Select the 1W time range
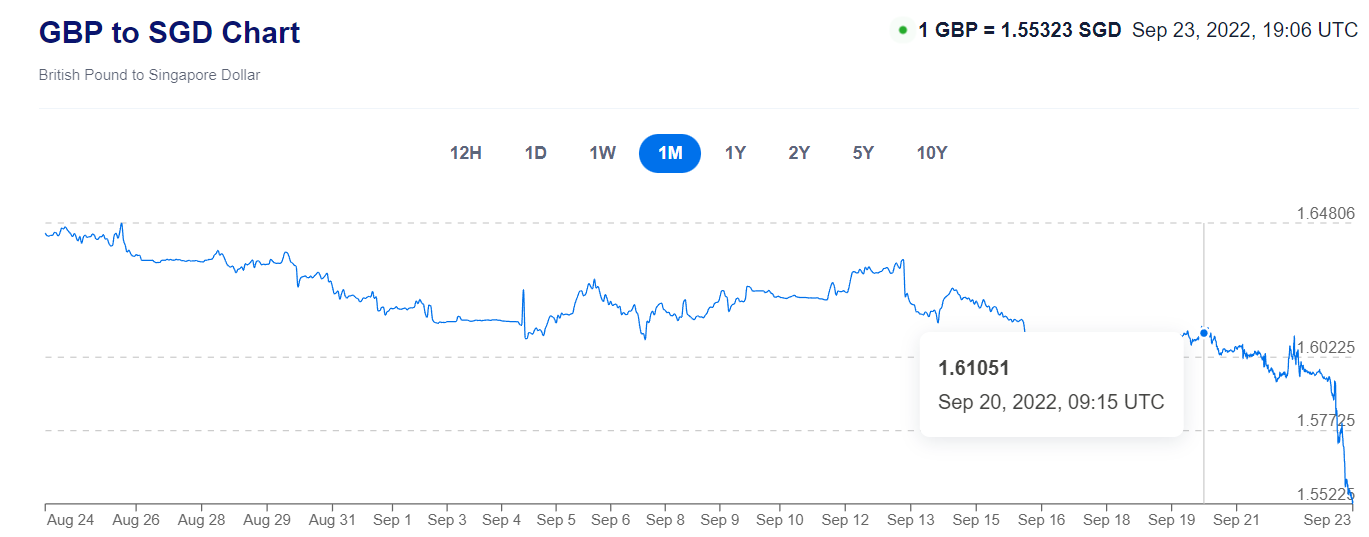 [602, 153]
